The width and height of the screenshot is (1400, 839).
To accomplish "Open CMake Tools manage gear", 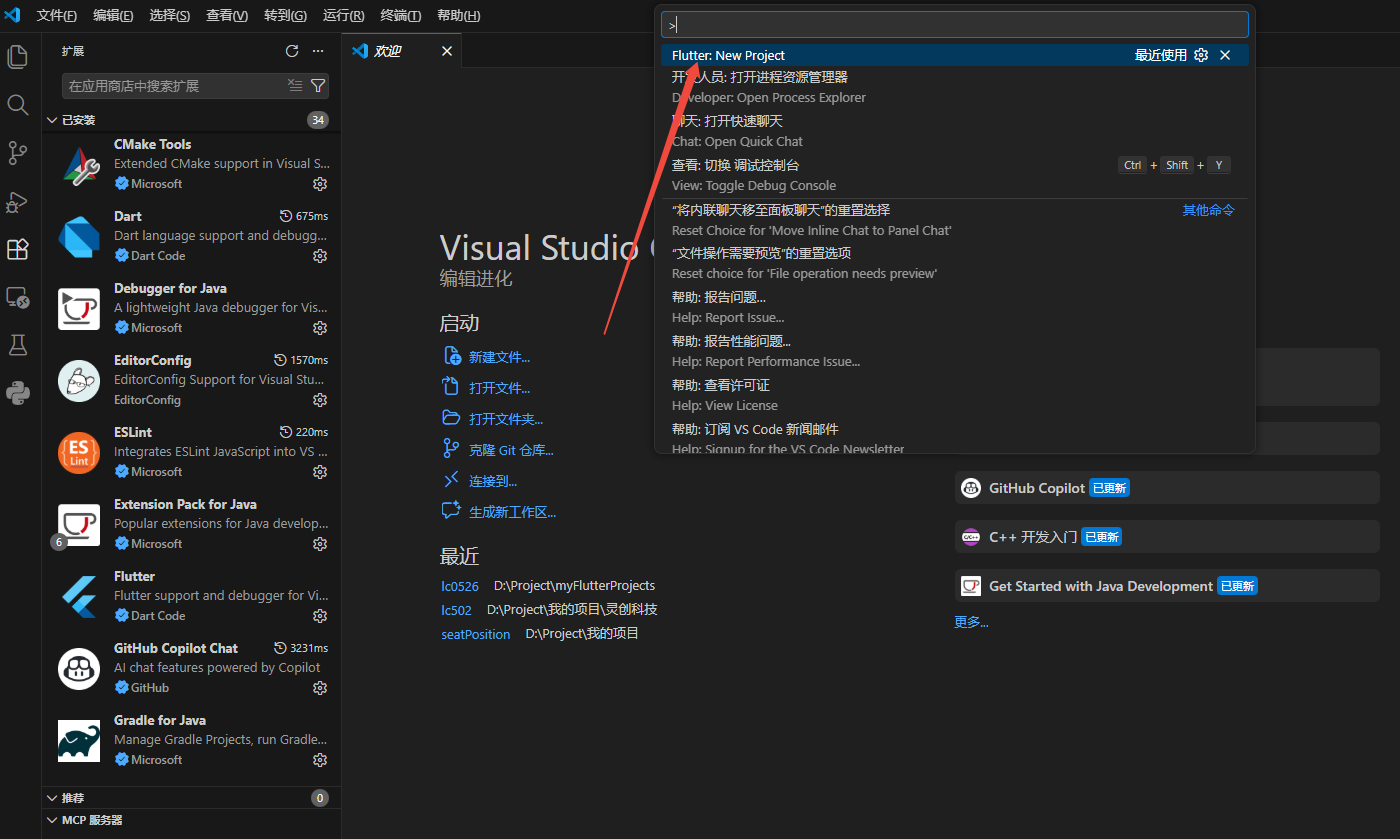I will 320,184.
